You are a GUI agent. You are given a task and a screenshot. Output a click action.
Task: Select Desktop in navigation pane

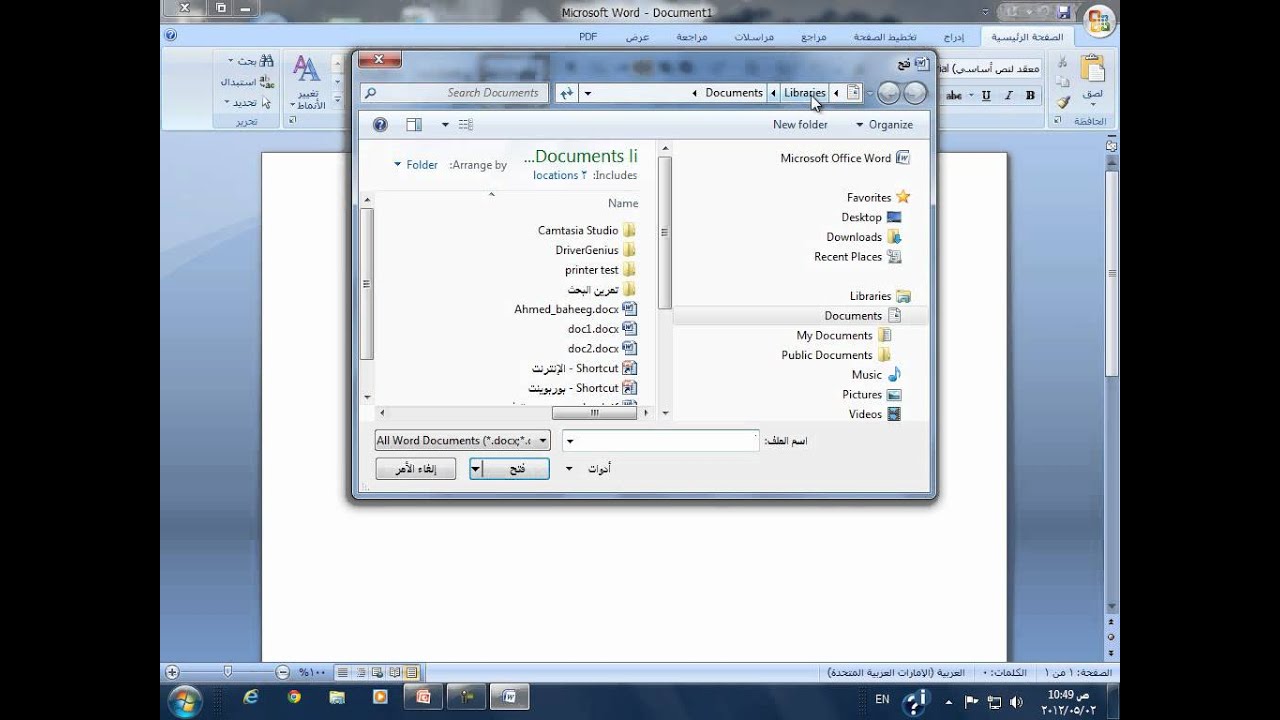point(871,217)
